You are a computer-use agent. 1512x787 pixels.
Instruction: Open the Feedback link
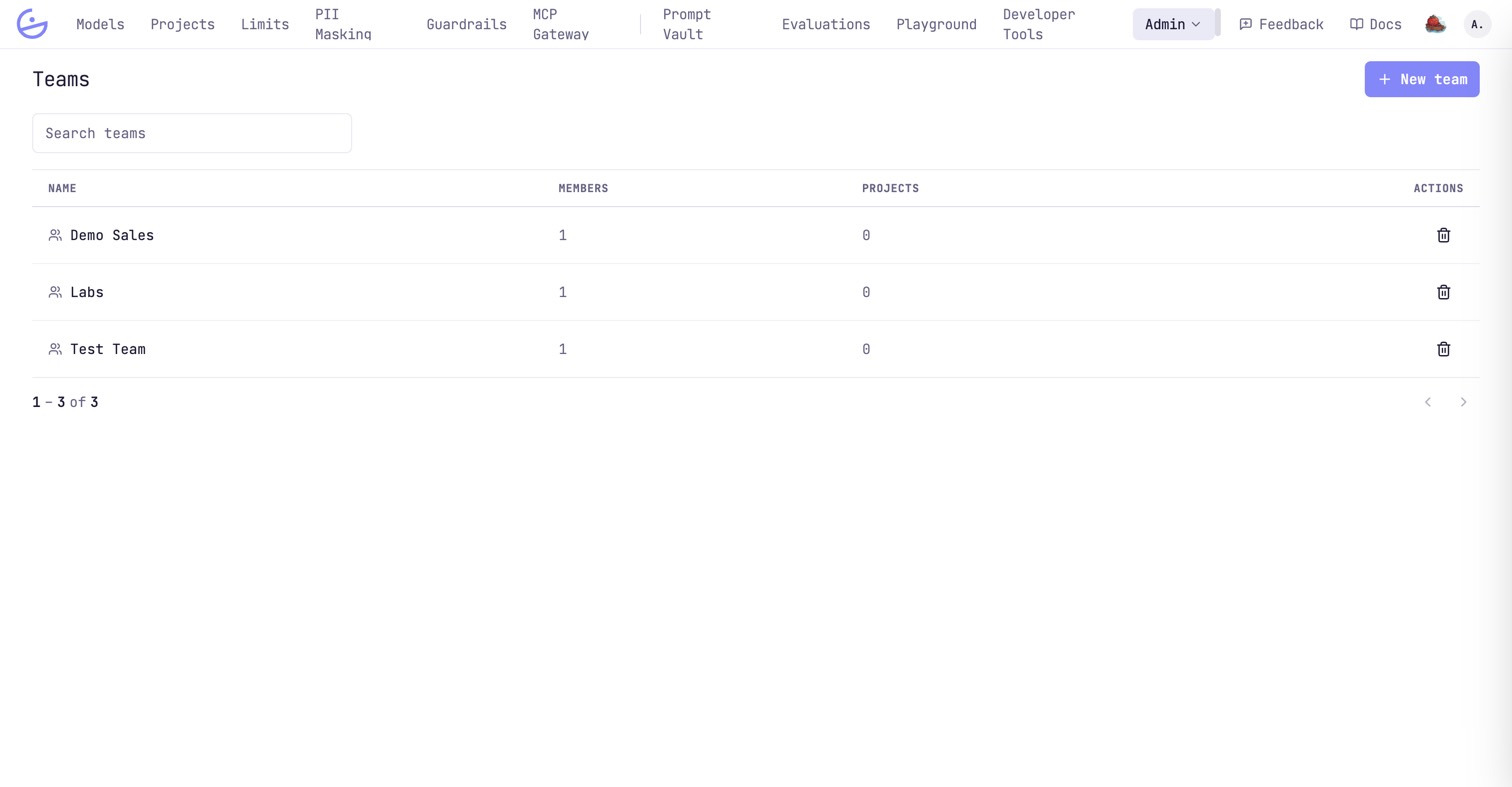tap(1281, 24)
